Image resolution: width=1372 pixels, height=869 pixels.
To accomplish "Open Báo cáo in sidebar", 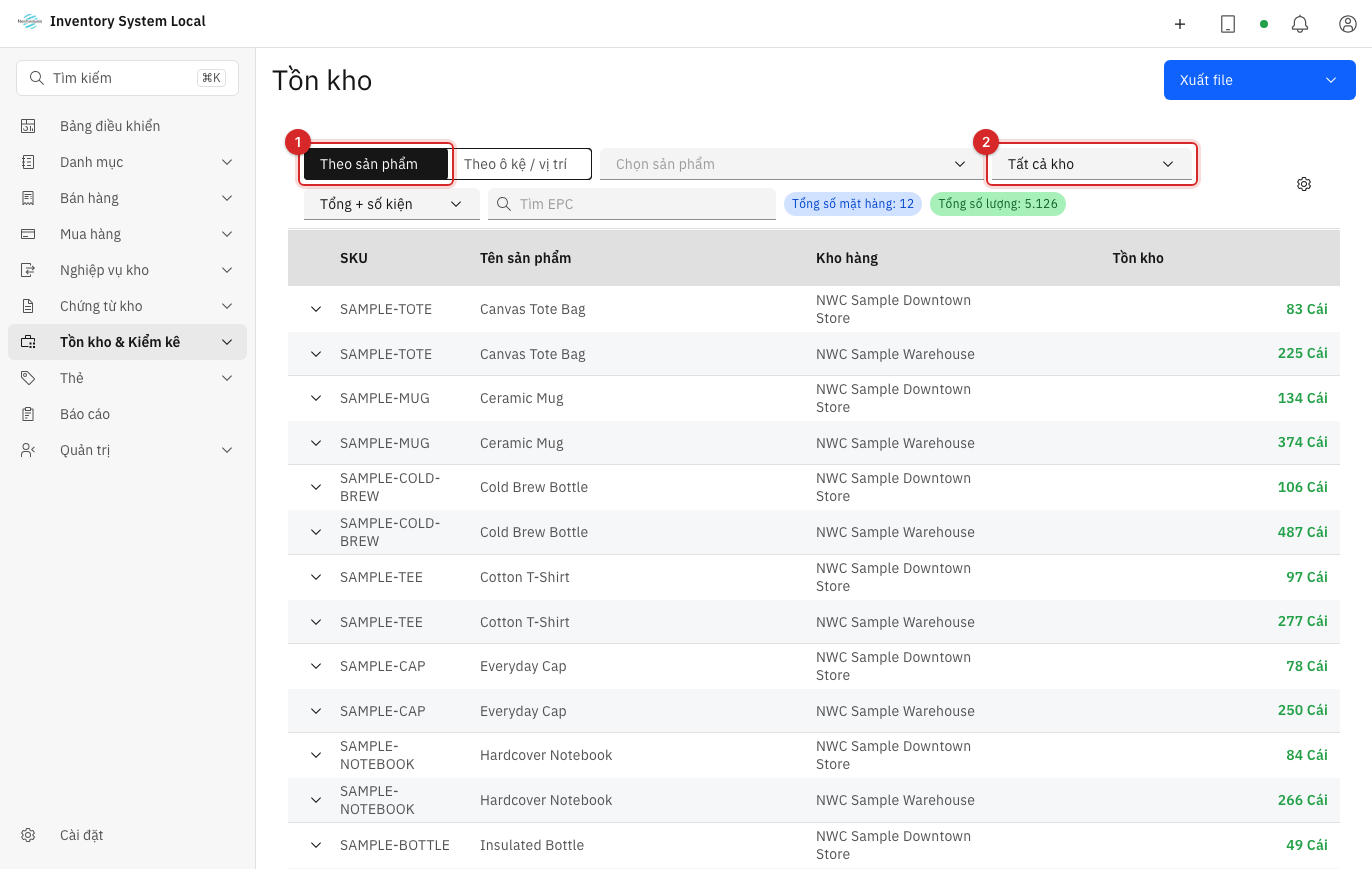I will click(127, 414).
